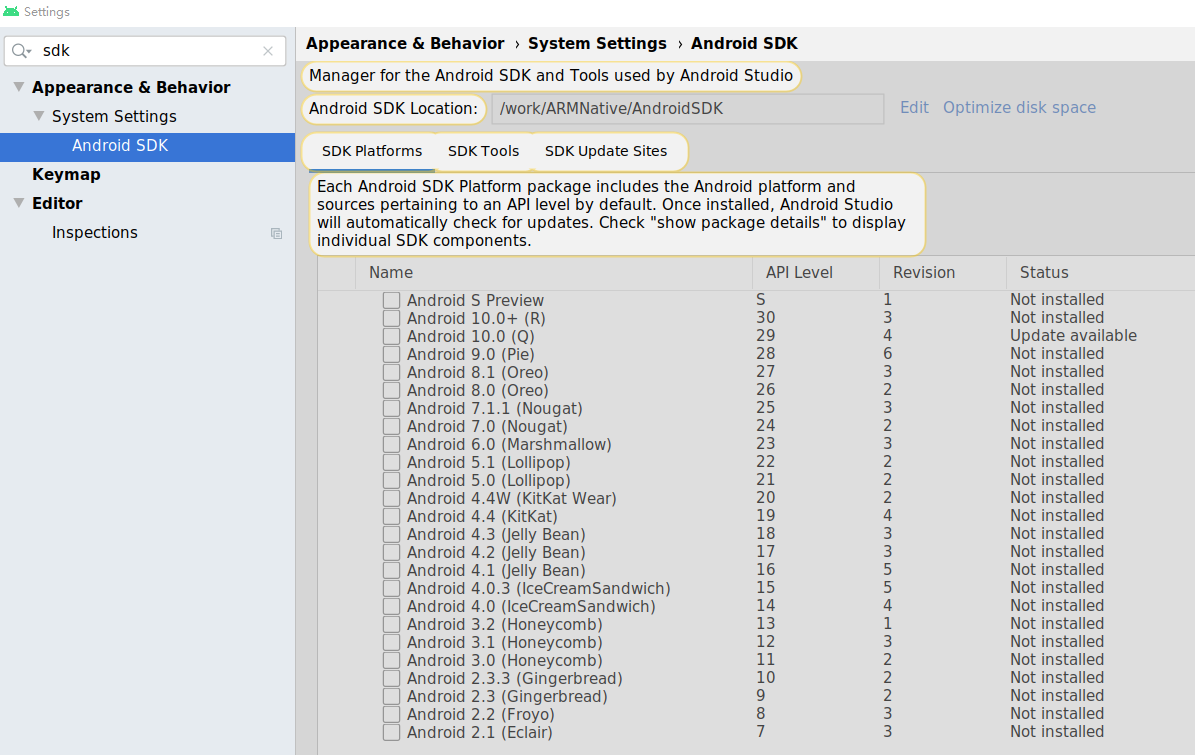Check the Android 7.0 (Nougat) checkbox
Screen dimensions: 1195x755
391,427
